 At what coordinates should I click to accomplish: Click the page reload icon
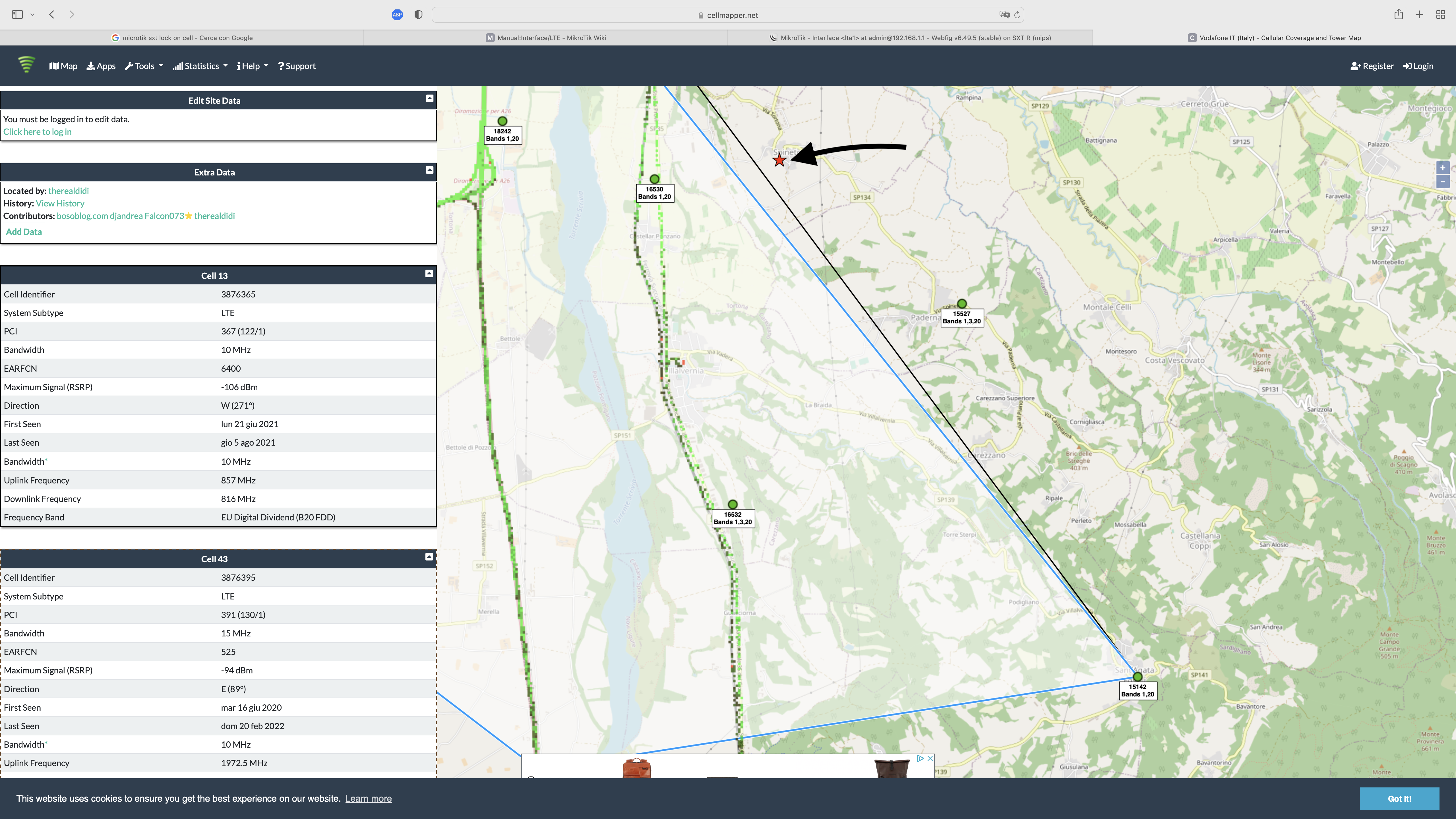pos(1017,15)
